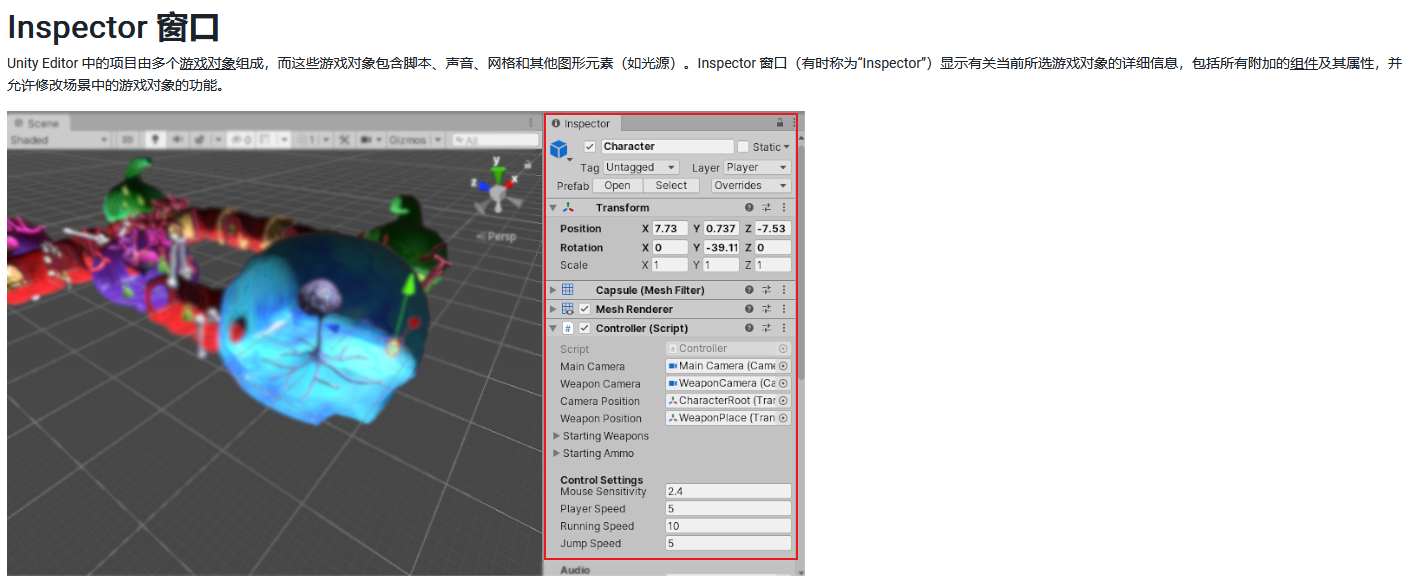Open Transform component preset settings icon
The height and width of the screenshot is (588, 1402).
[766, 208]
